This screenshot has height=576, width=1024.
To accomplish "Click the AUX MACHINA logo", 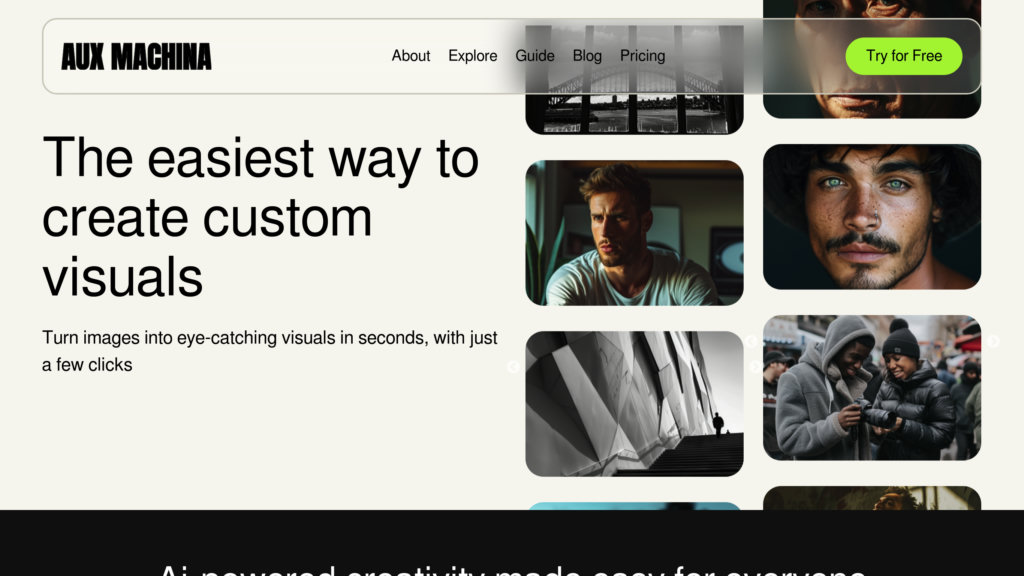I will pos(136,57).
